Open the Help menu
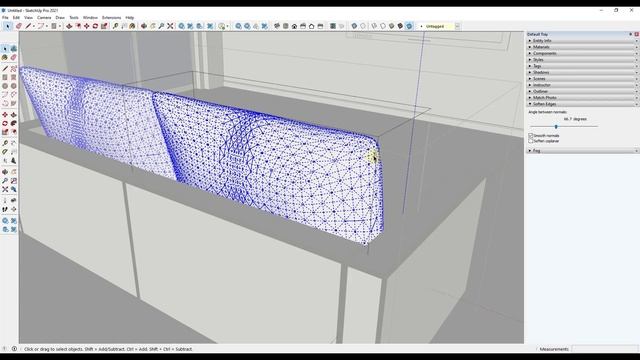Image resolution: width=640 pixels, height=360 pixels. point(129,18)
